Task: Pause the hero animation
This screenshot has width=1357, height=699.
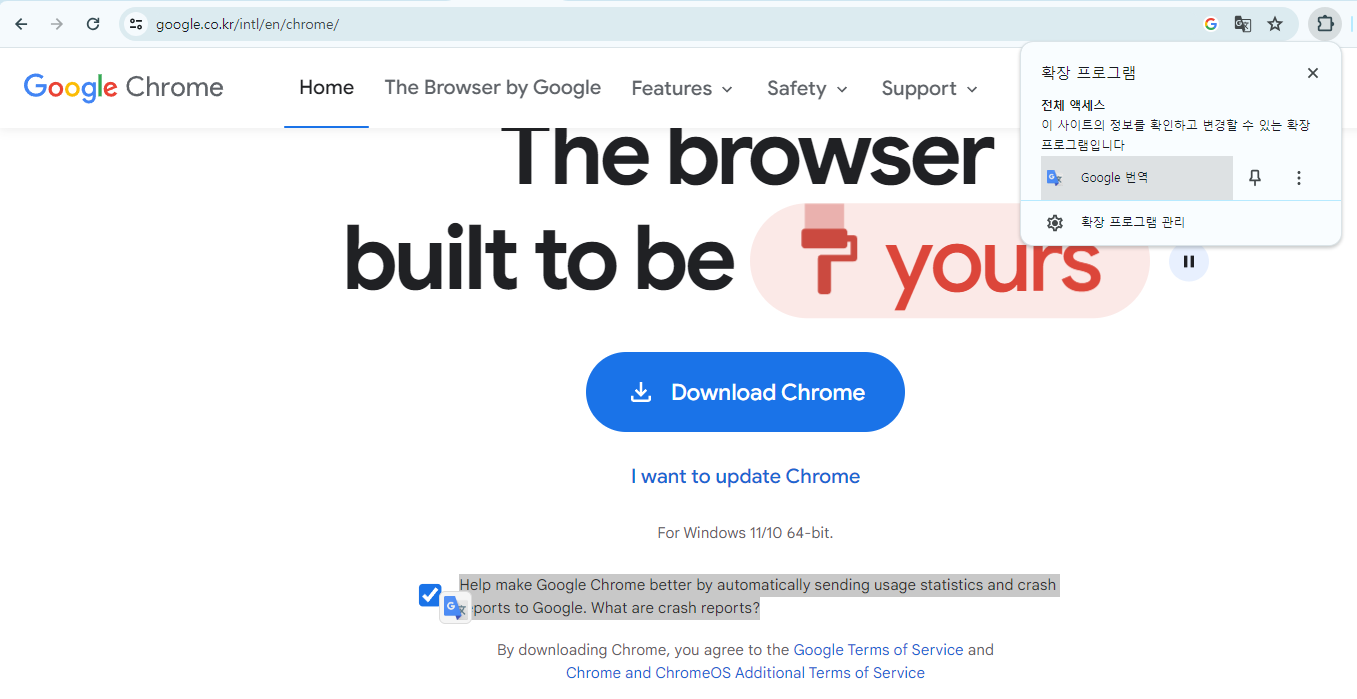Action: [1189, 262]
